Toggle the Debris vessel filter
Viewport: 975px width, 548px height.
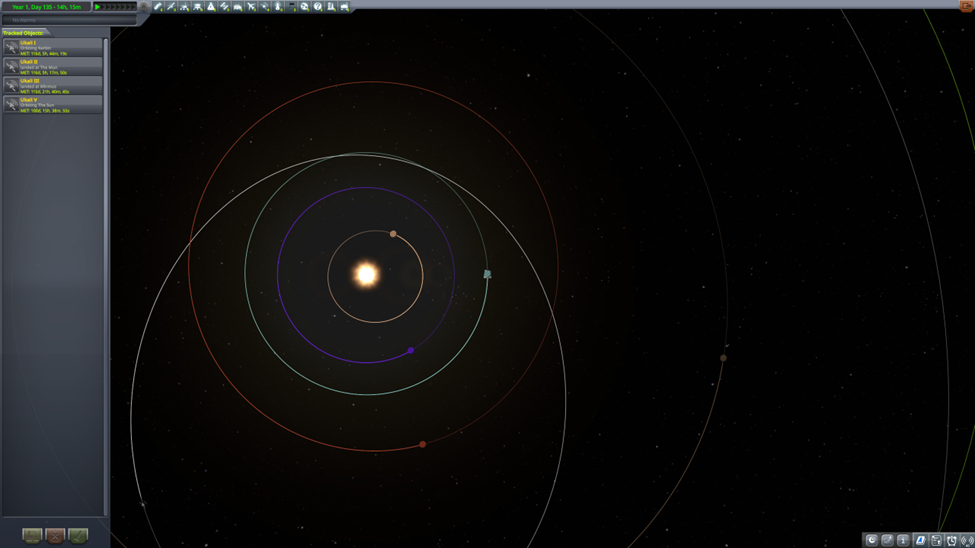pos(158,6)
